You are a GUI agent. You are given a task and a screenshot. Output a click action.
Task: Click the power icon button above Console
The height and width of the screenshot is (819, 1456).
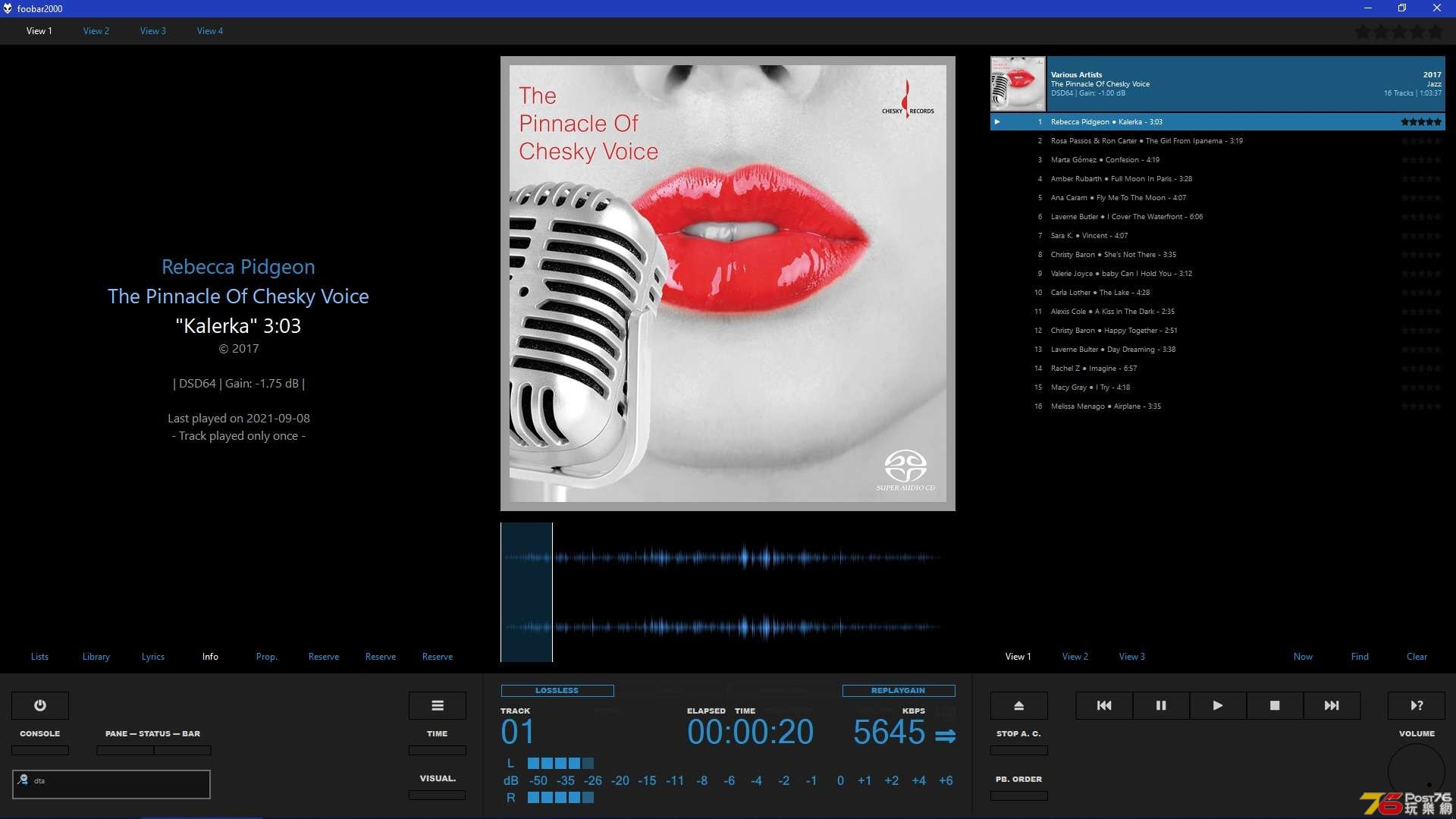[x=40, y=705]
